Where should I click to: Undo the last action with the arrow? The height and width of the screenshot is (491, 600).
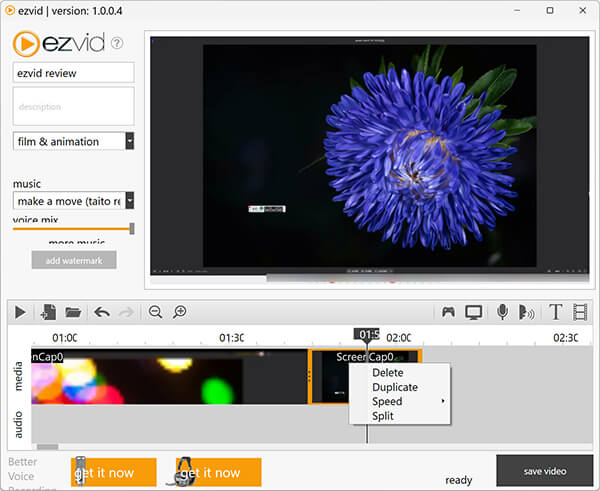point(102,312)
